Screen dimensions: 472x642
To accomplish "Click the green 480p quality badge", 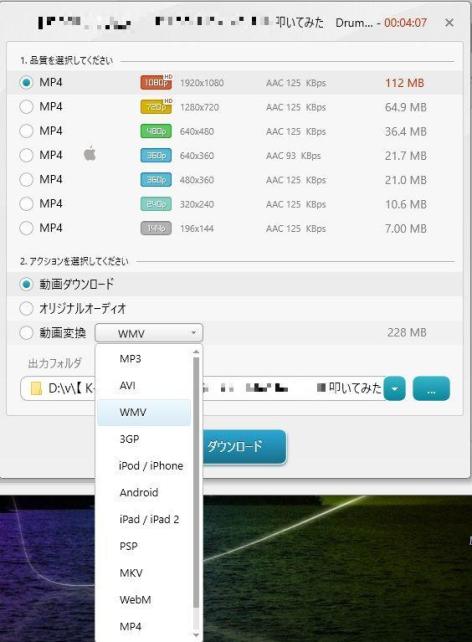I will point(156,131).
